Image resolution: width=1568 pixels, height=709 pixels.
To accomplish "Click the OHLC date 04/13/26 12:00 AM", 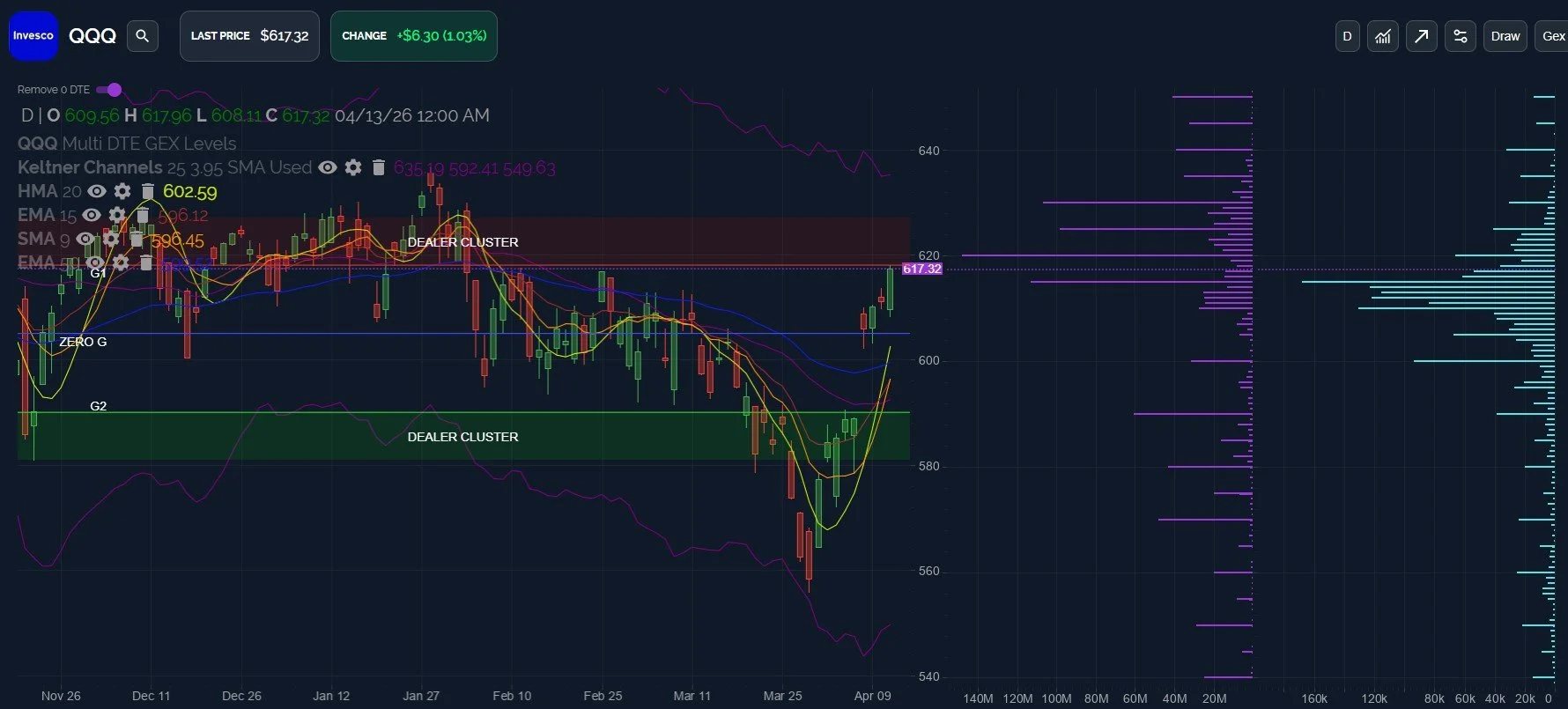I will click(x=412, y=115).
